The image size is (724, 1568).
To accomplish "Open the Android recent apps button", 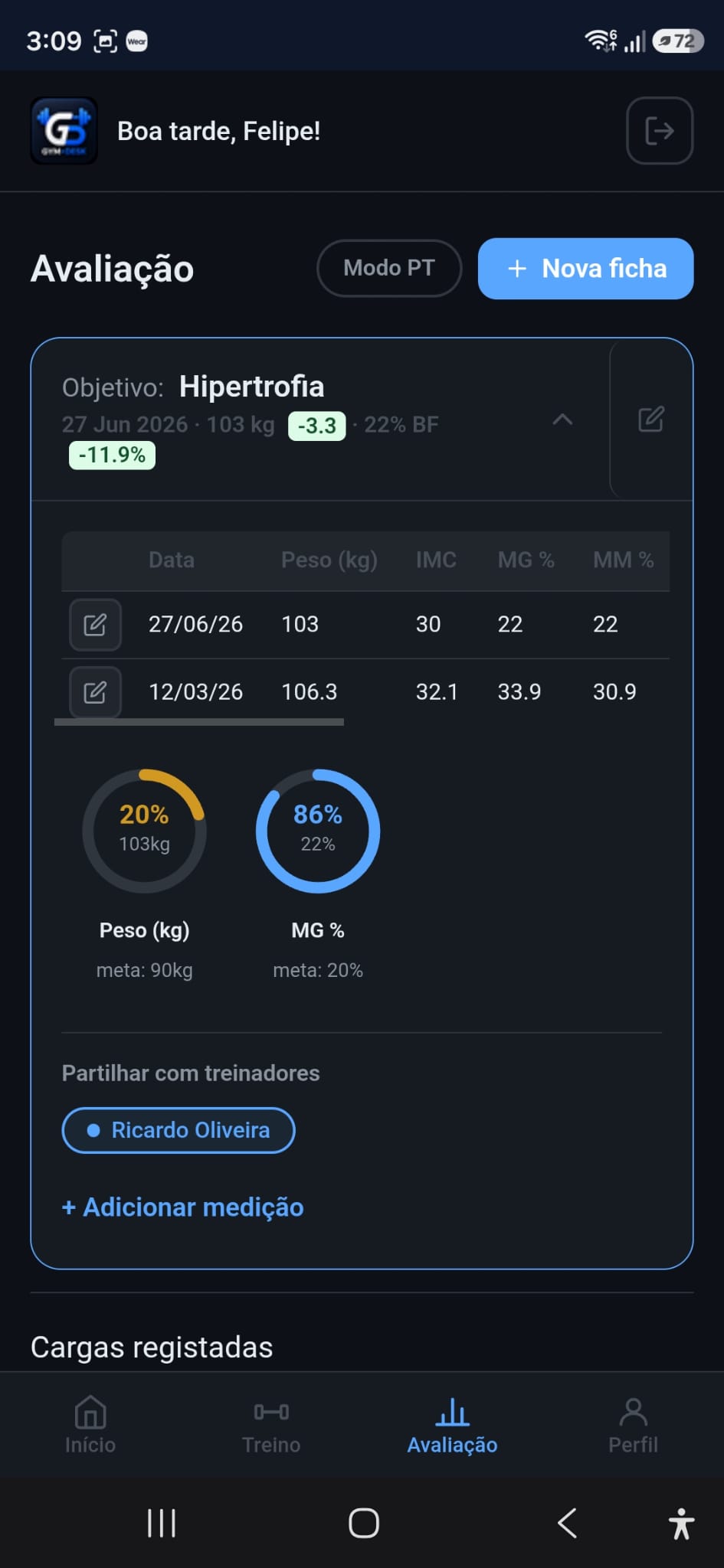I will [x=162, y=1523].
